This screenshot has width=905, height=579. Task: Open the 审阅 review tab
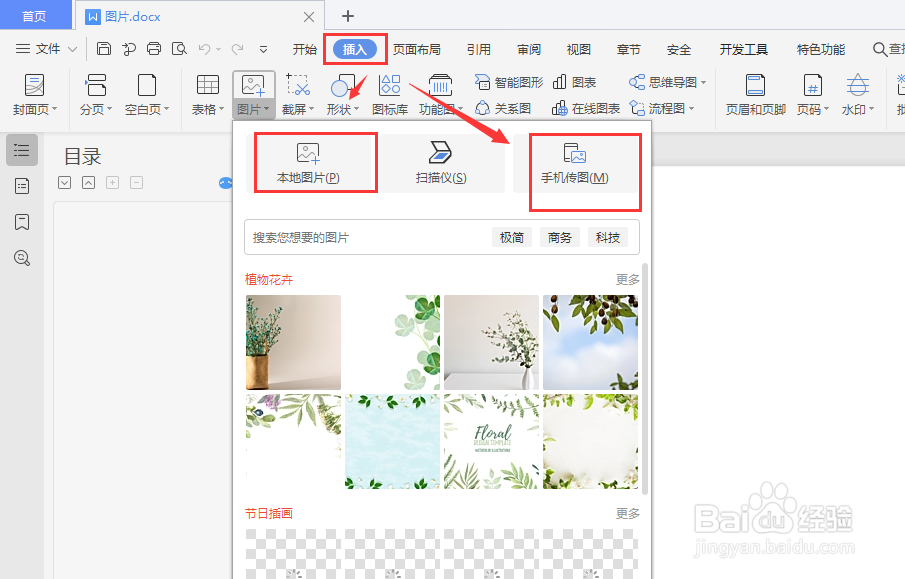coord(528,47)
